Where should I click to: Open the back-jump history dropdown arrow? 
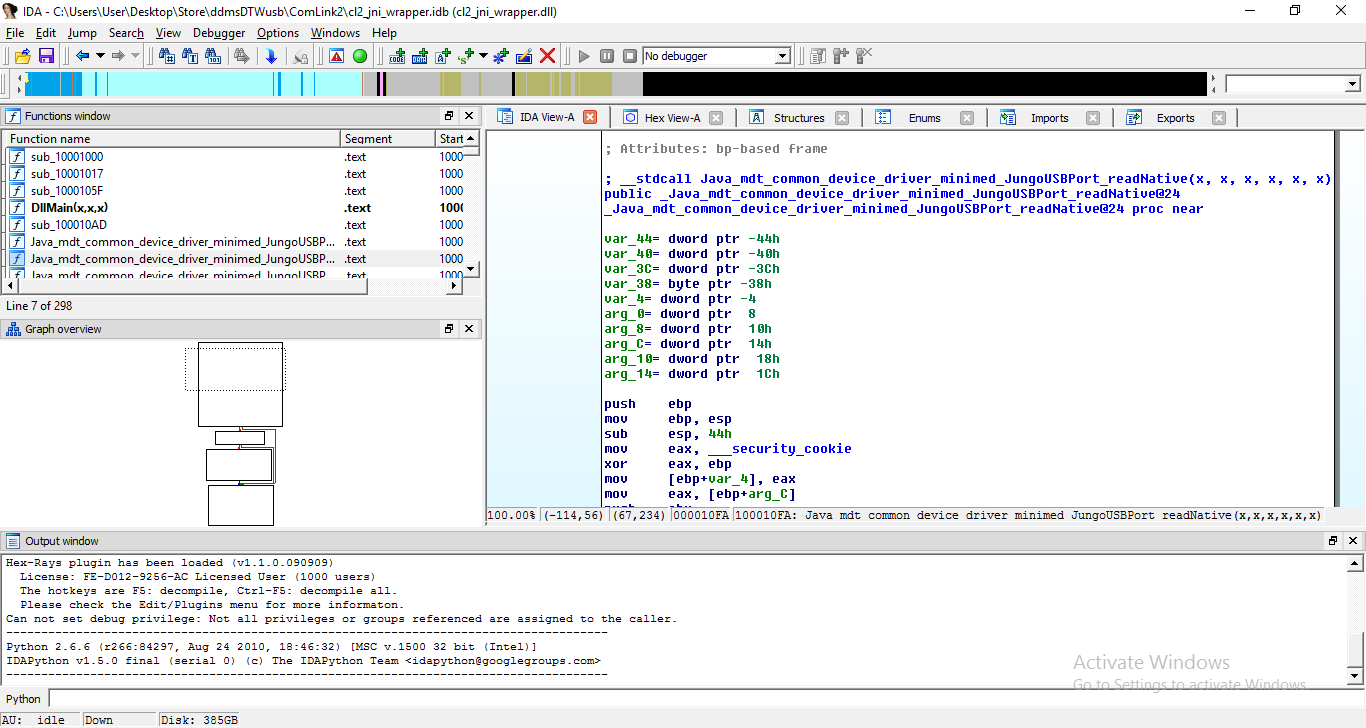tap(100, 56)
